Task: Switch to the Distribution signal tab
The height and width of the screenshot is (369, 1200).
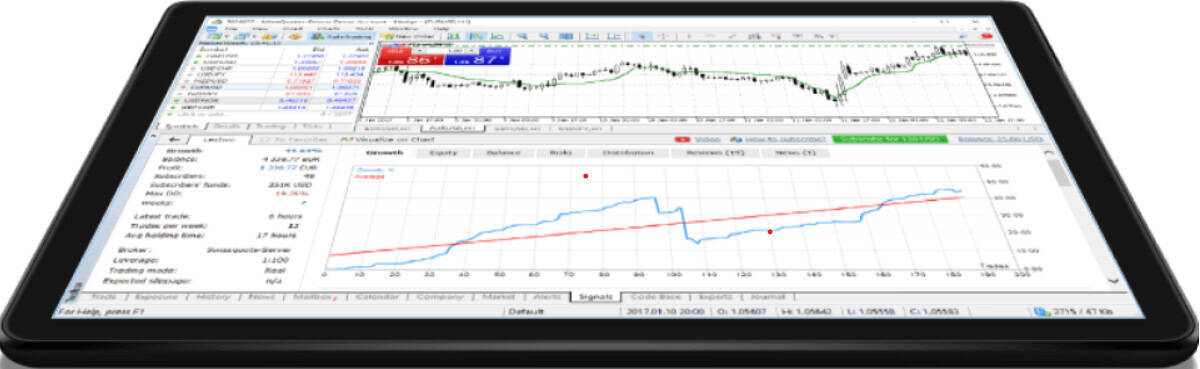Action: point(627,153)
